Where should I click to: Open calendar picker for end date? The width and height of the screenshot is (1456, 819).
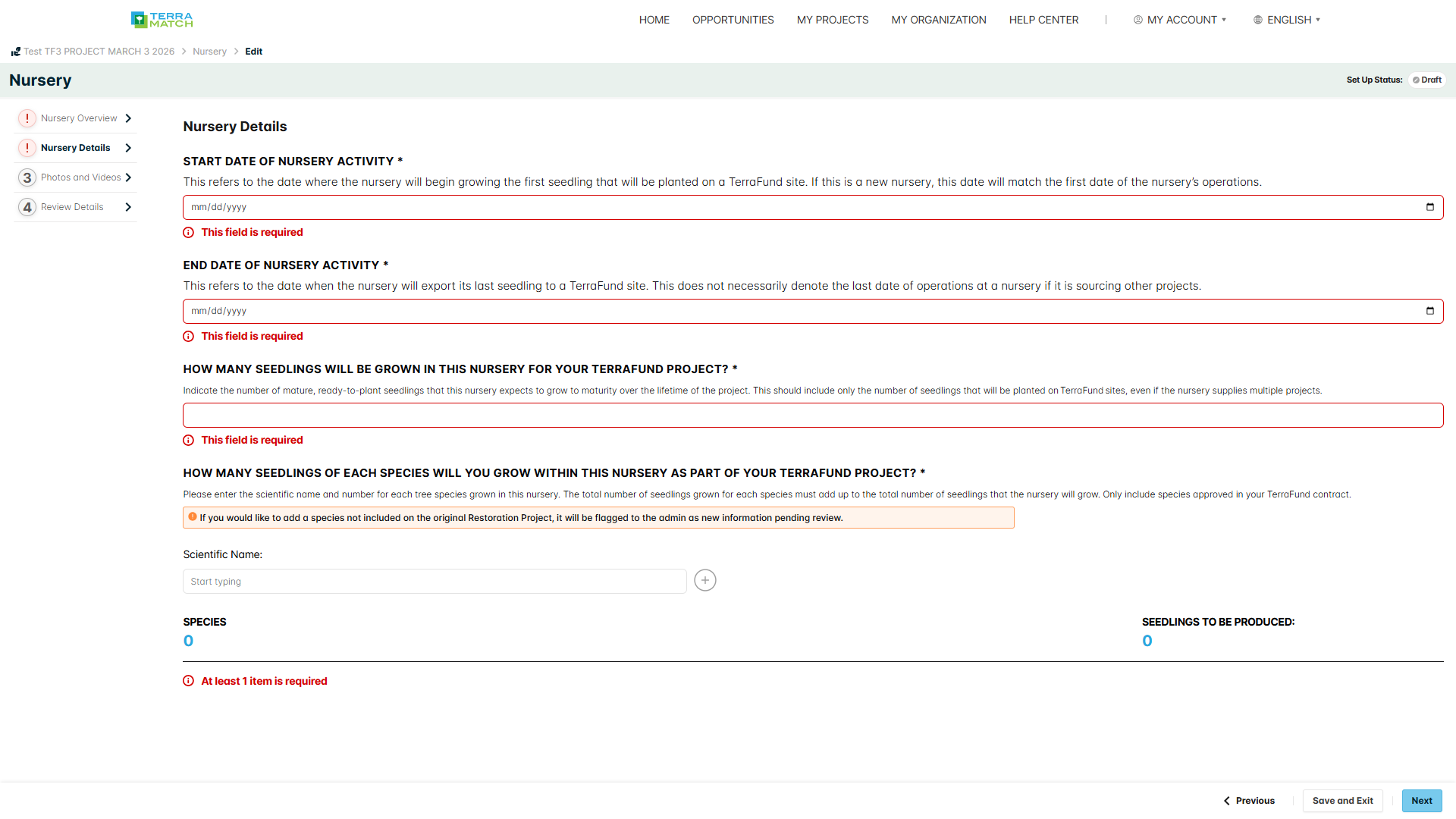(1430, 311)
